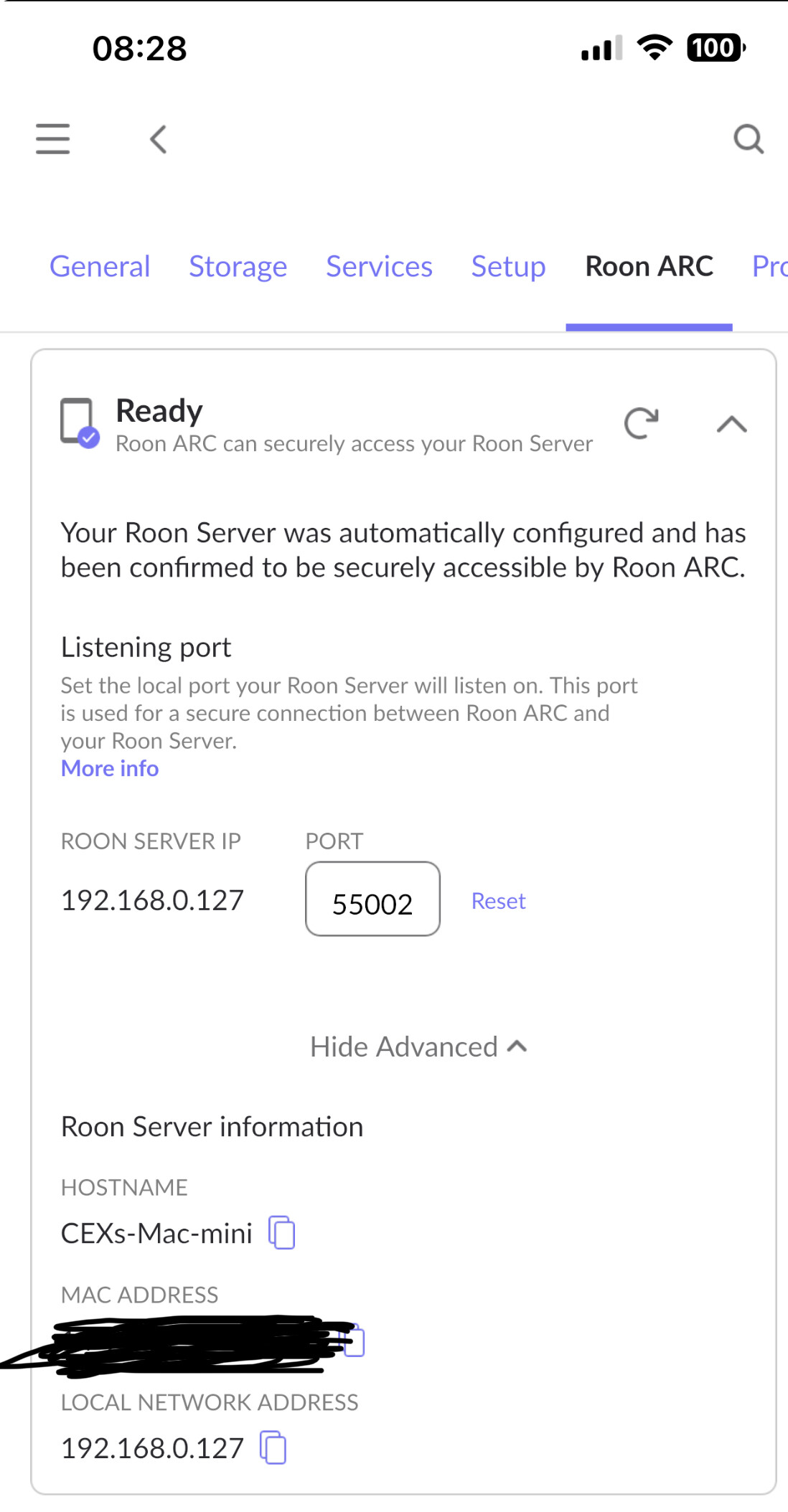Open the Services tab
Viewport: 788px width, 1512px height.
click(x=380, y=267)
